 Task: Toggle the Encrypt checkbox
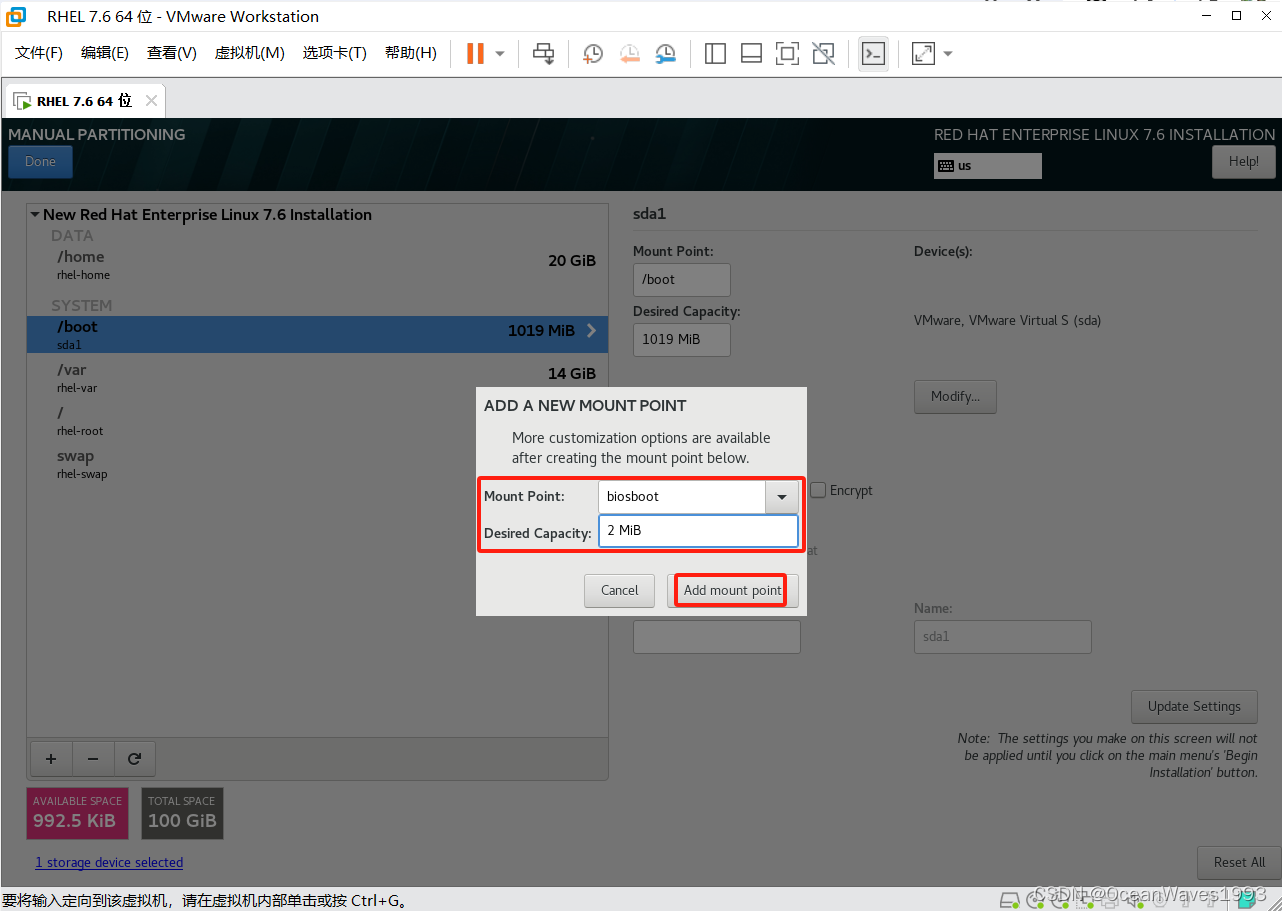point(818,490)
